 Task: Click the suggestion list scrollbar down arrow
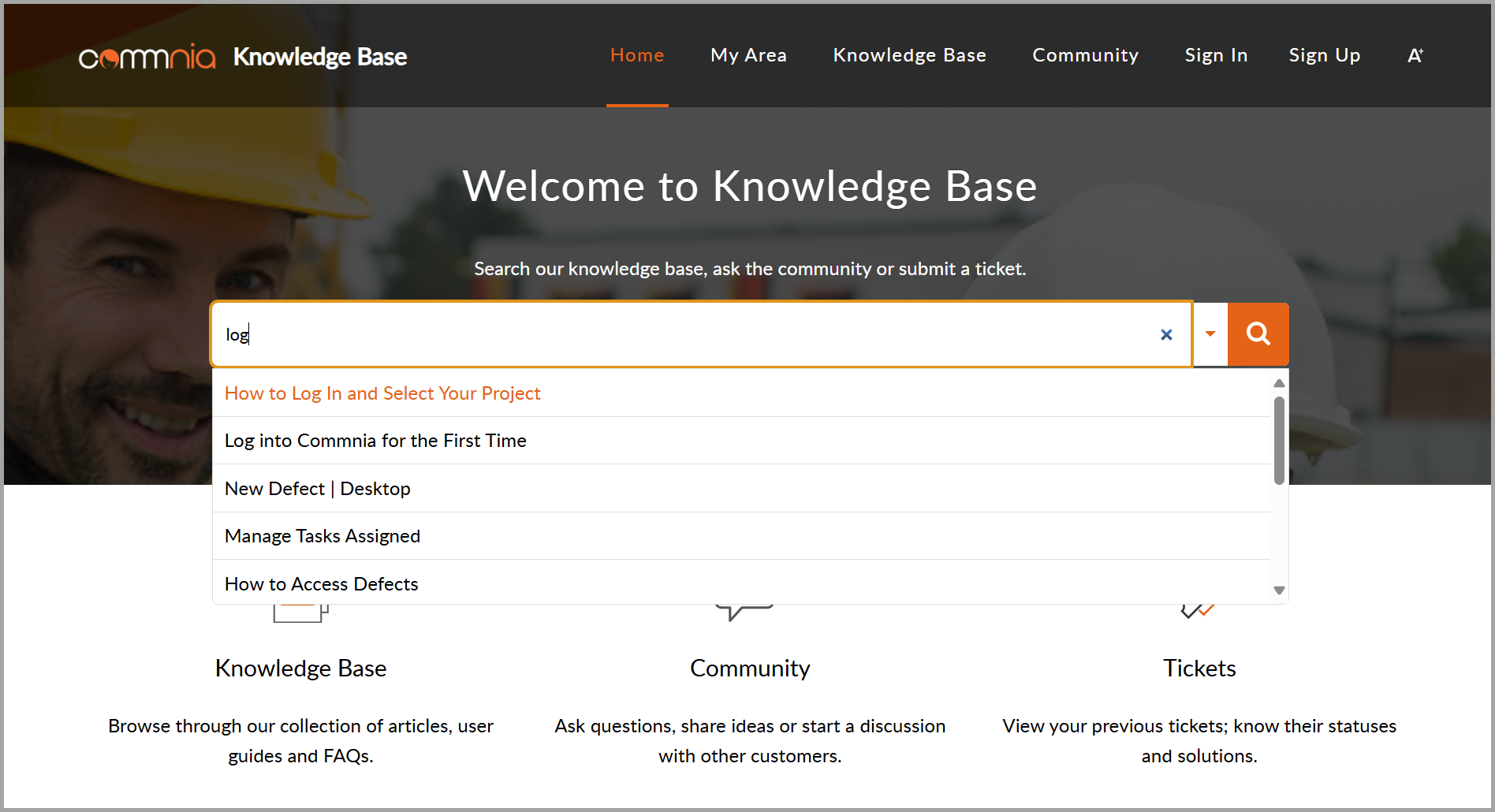[x=1279, y=590]
